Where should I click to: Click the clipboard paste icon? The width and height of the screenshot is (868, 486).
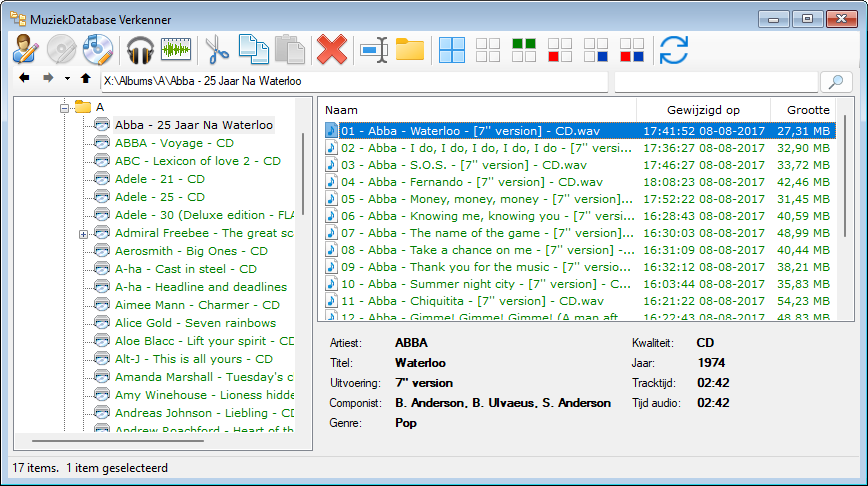coord(290,49)
